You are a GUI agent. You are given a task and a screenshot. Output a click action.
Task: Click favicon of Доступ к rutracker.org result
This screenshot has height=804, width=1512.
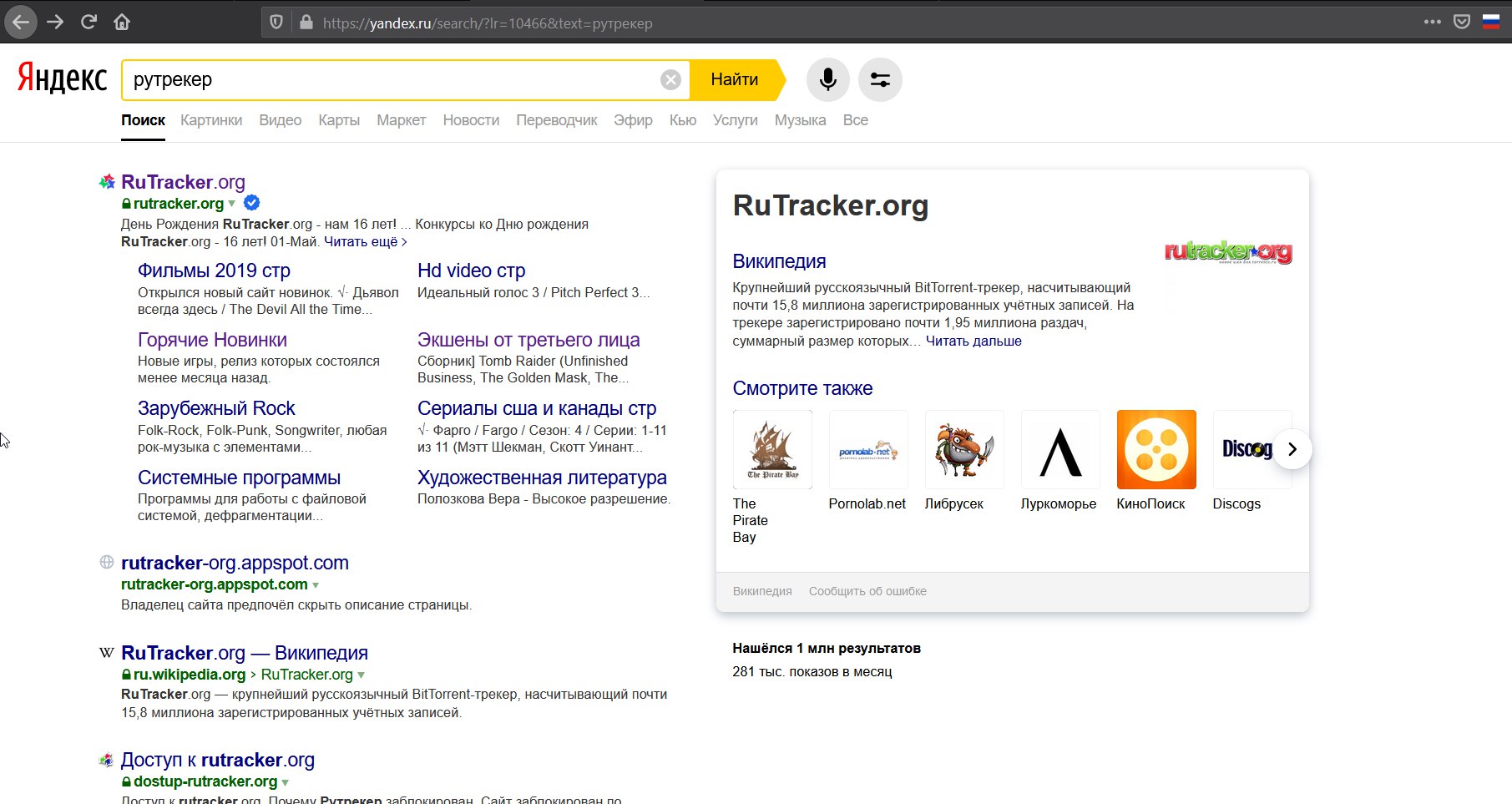[106, 760]
